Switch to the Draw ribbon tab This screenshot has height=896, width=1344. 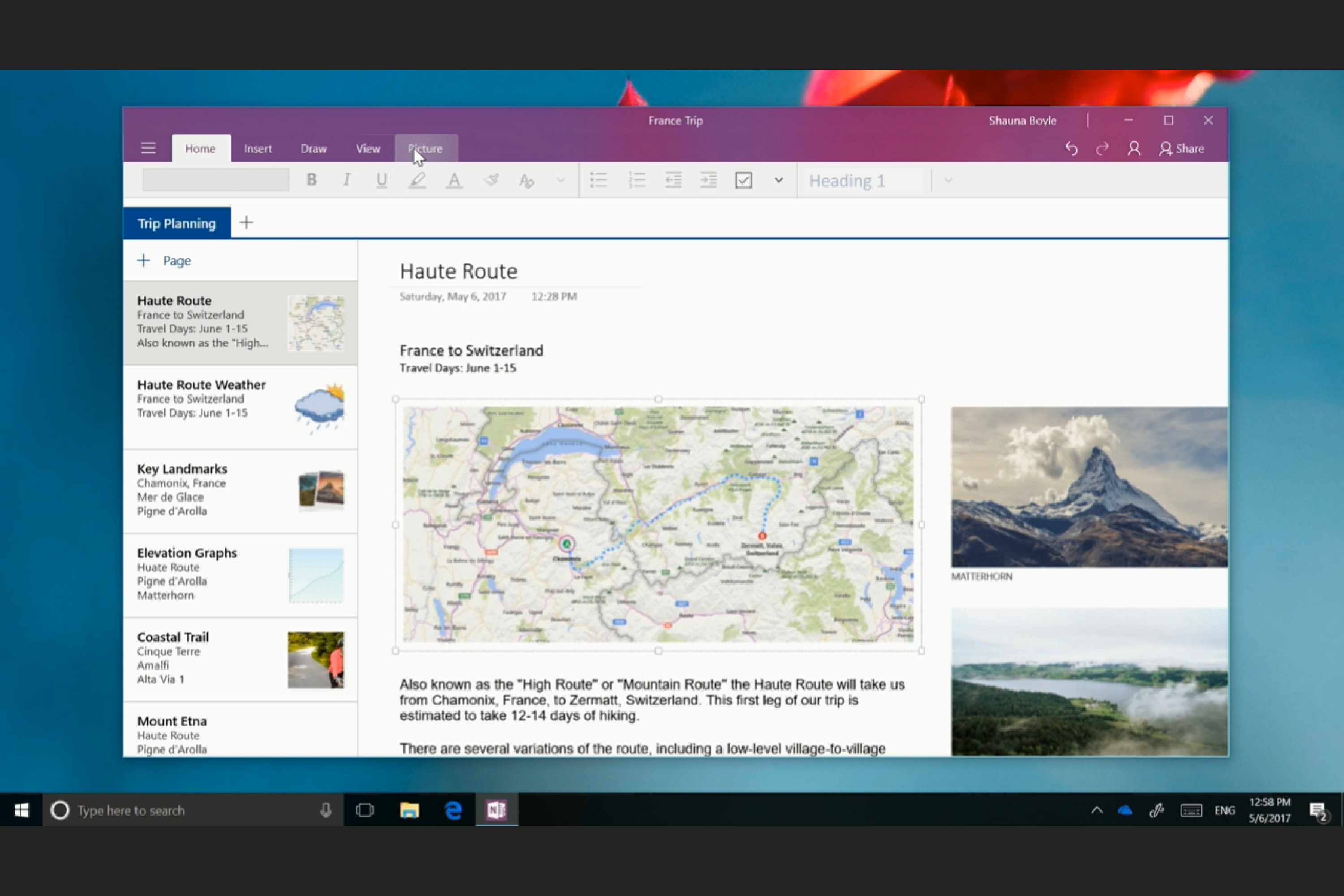pos(313,149)
